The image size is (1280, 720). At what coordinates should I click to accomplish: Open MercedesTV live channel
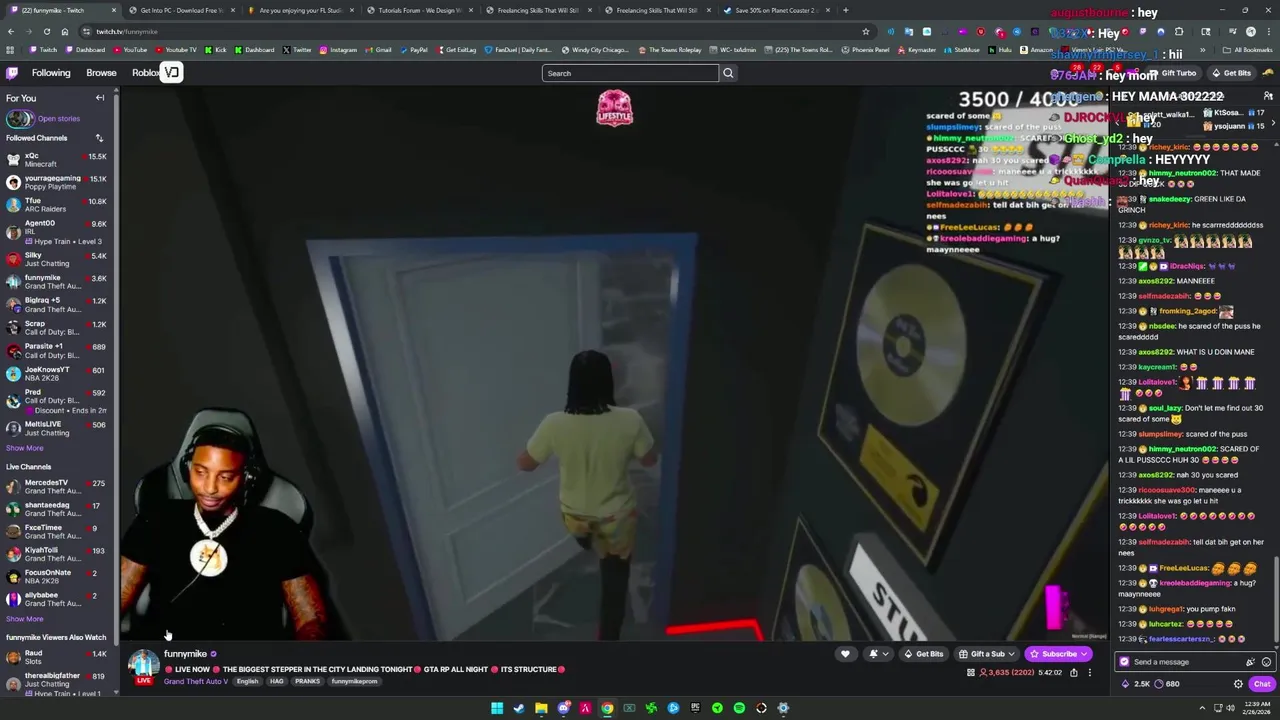tap(57, 487)
